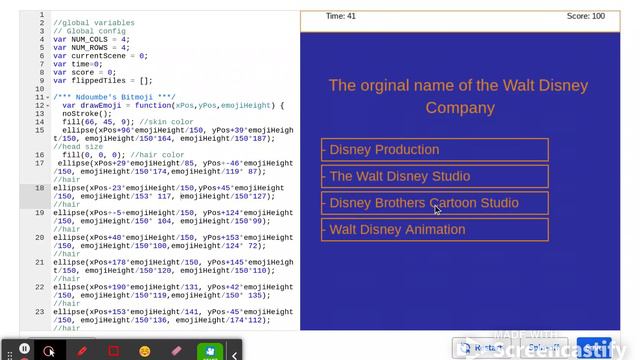Image resolution: width=640 pixels, height=360 pixels.
Task: Select the focus mouse cursor tool
Action: point(49,351)
